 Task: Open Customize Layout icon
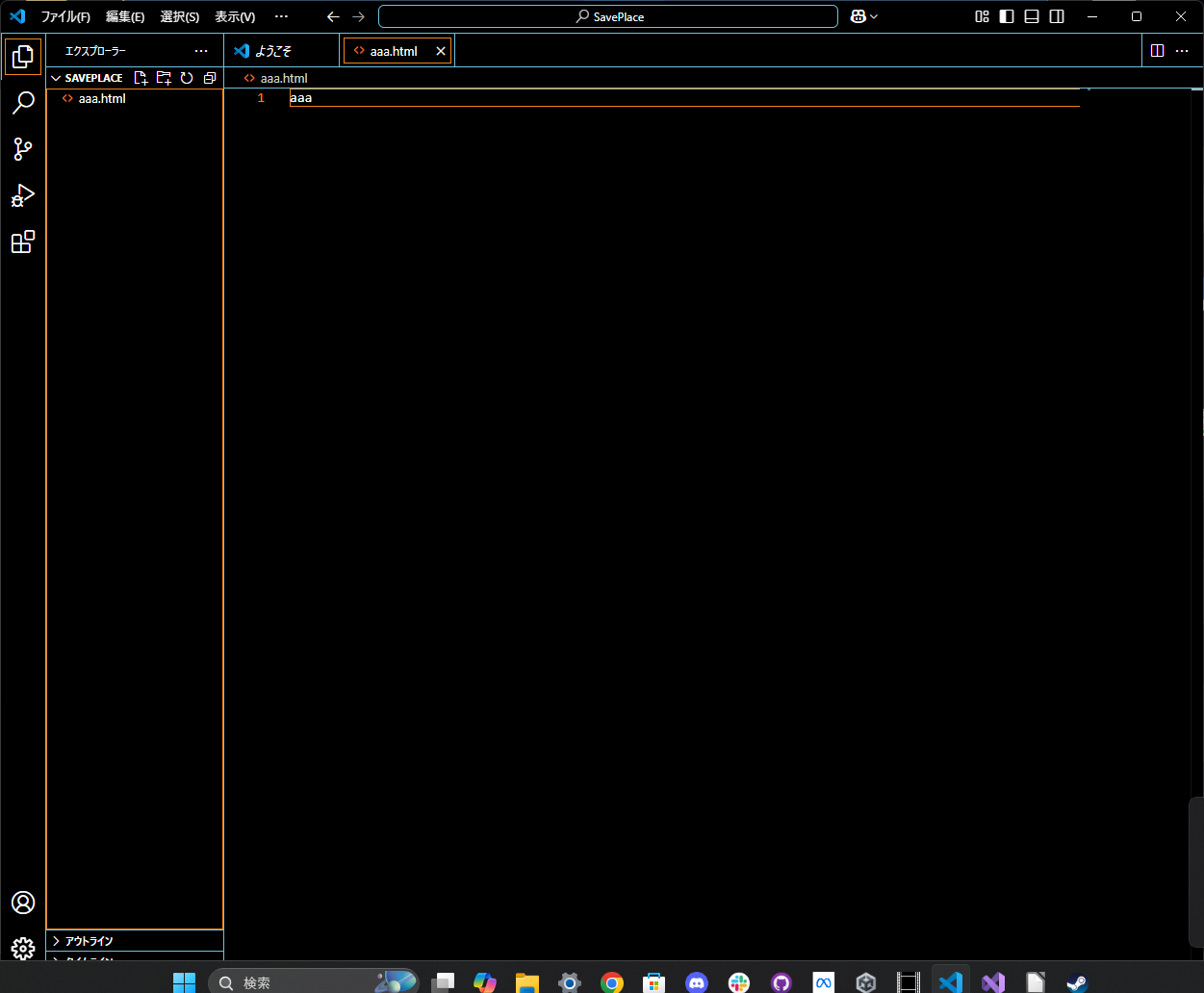982,16
